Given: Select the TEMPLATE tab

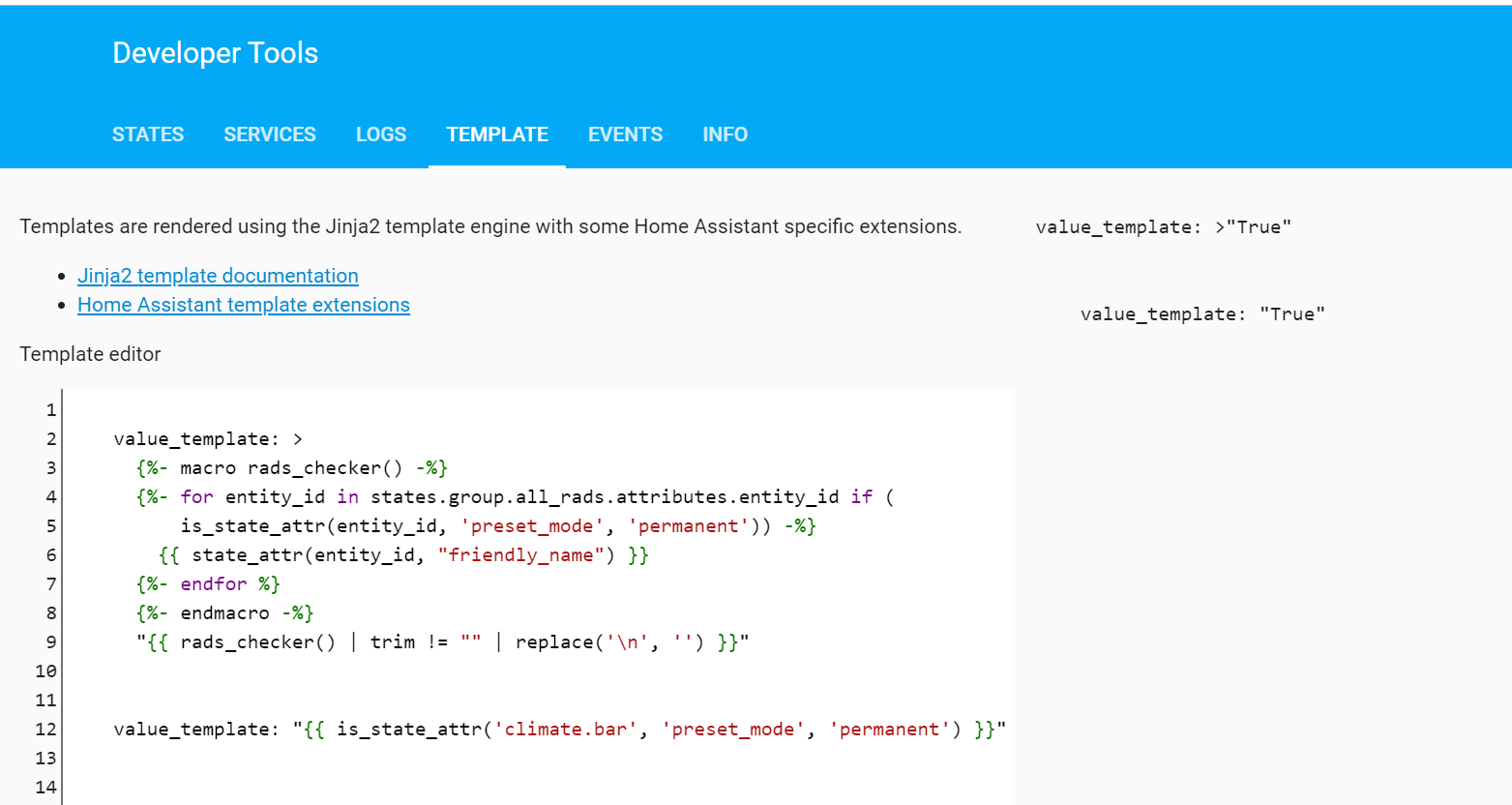Looking at the screenshot, I should 497,134.
